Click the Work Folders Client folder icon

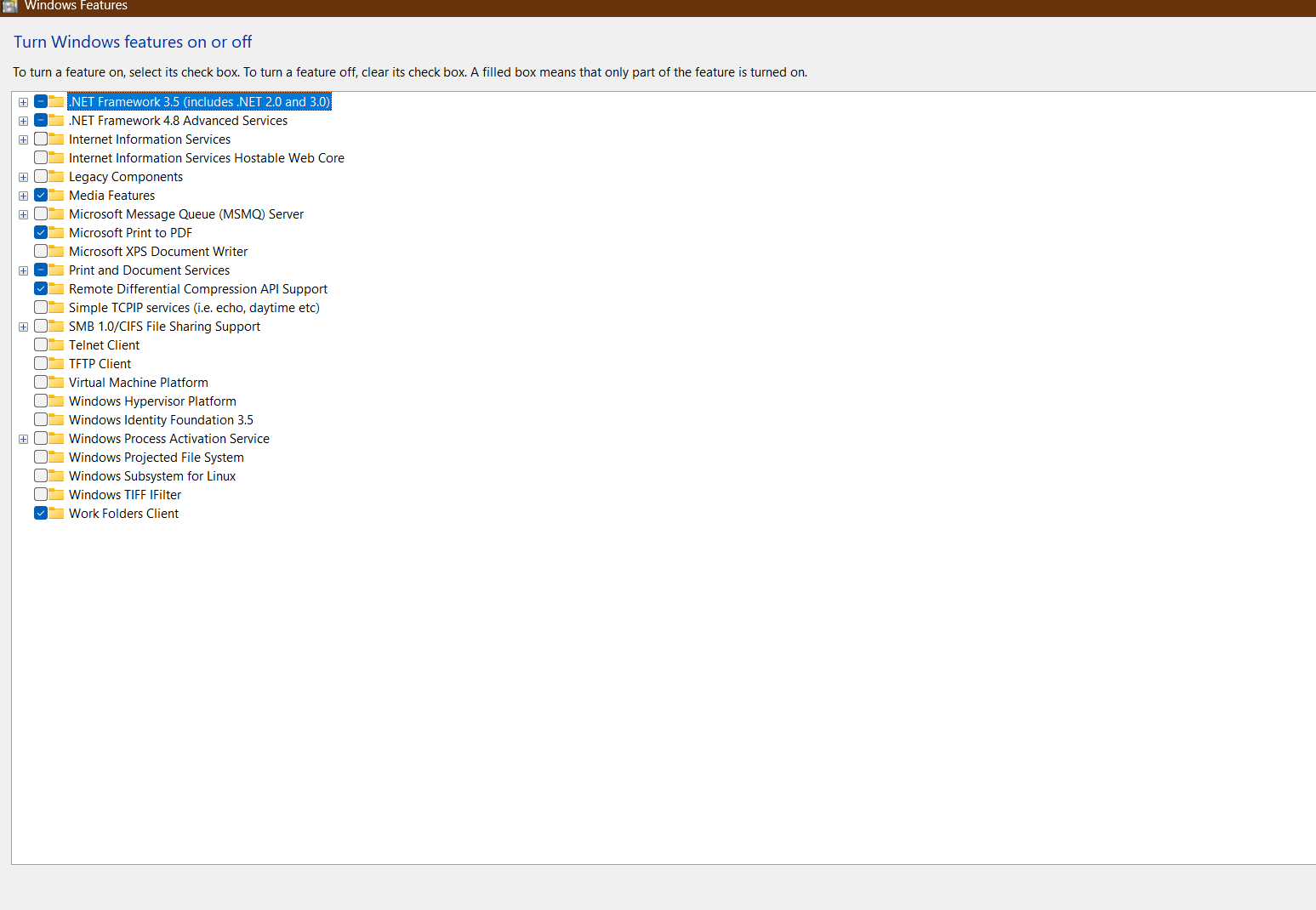[56, 513]
